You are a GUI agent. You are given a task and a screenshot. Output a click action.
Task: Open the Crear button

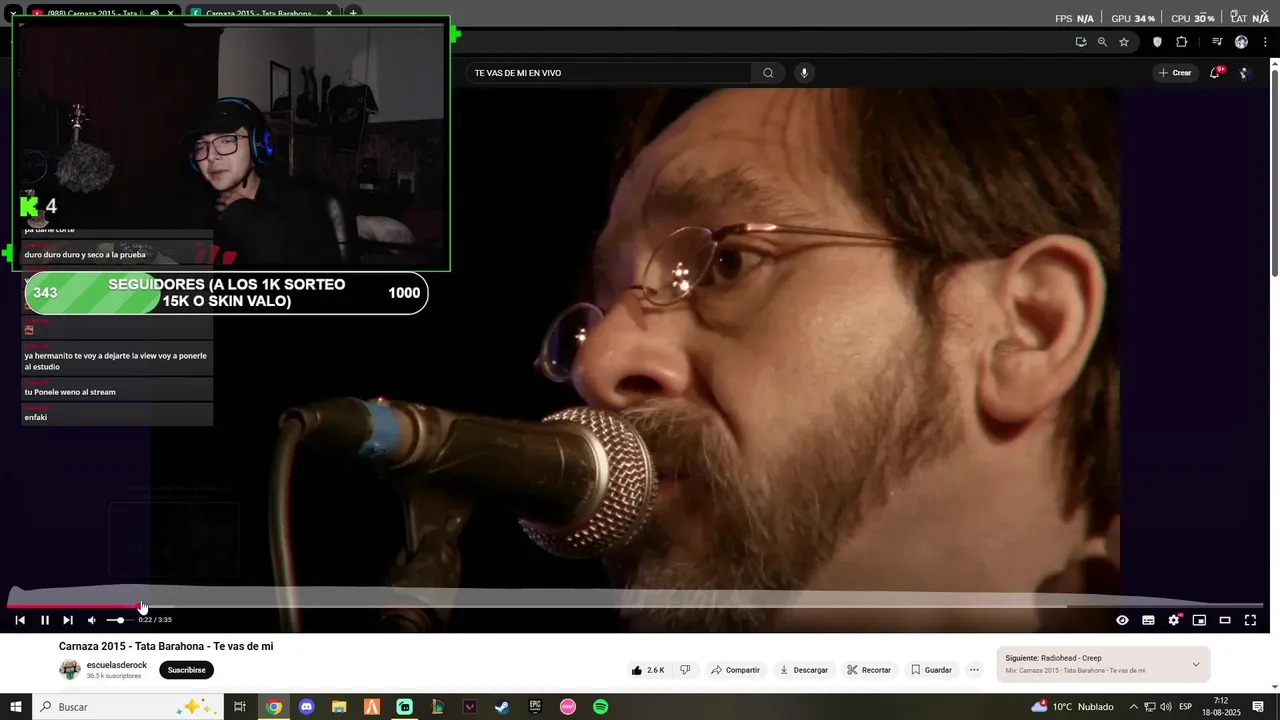pyautogui.click(x=1175, y=73)
